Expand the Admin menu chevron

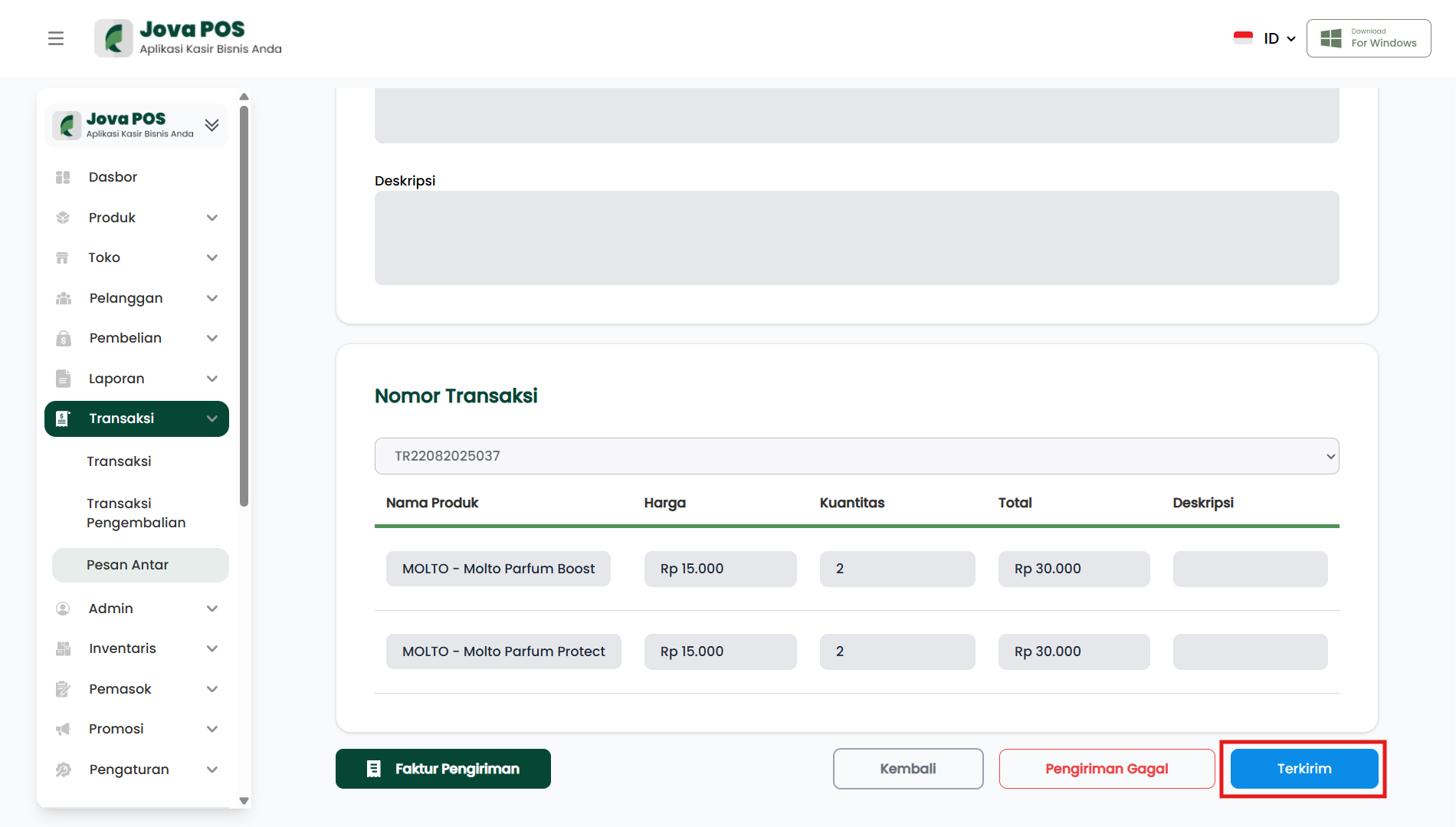[212, 609]
